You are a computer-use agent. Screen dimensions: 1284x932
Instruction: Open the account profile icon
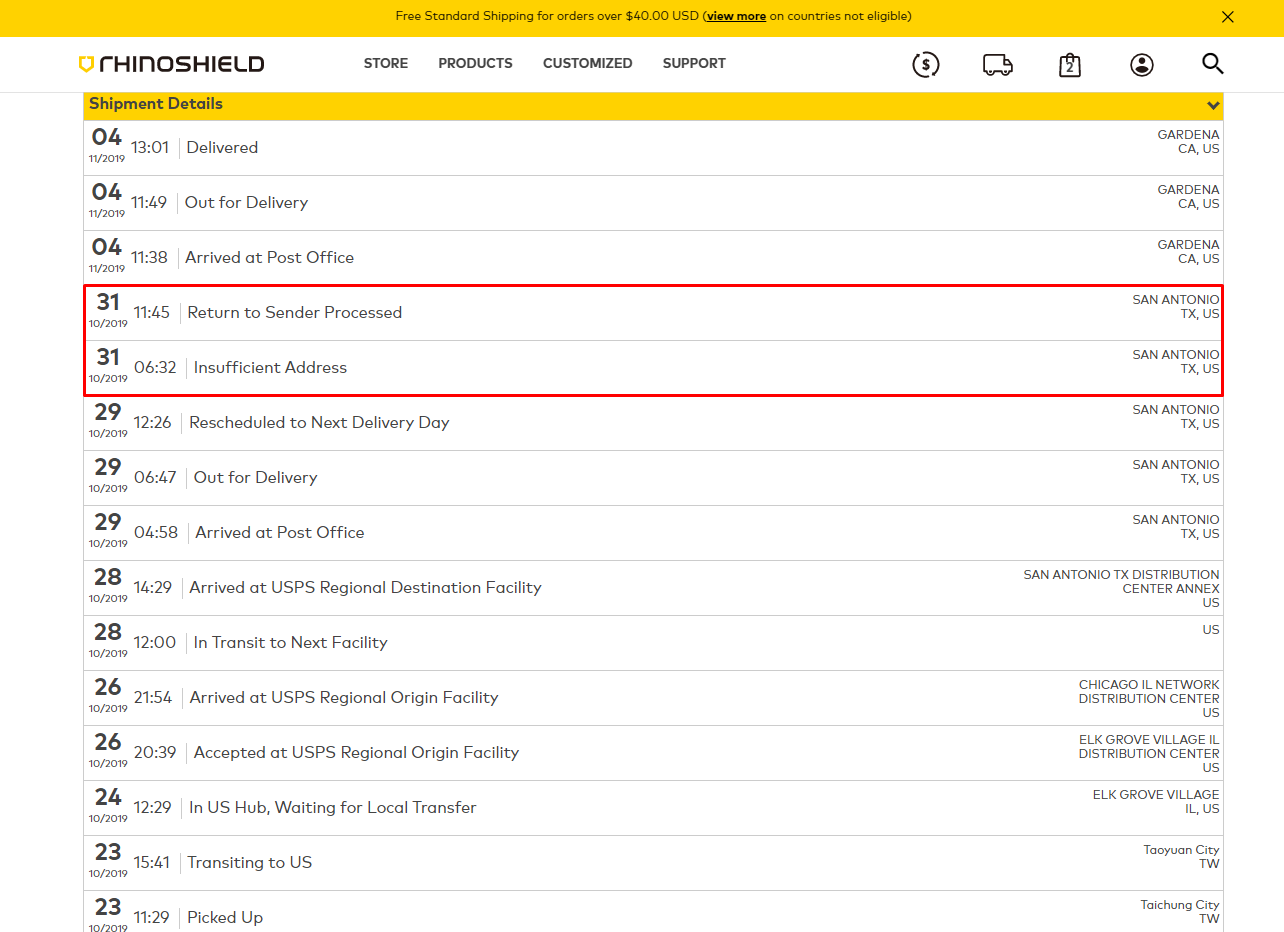click(1141, 64)
